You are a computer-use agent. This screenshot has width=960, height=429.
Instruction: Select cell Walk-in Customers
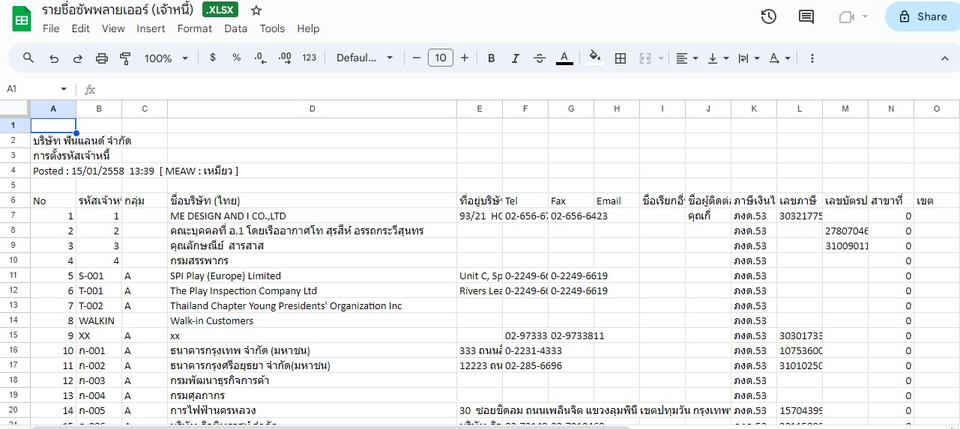(x=312, y=321)
